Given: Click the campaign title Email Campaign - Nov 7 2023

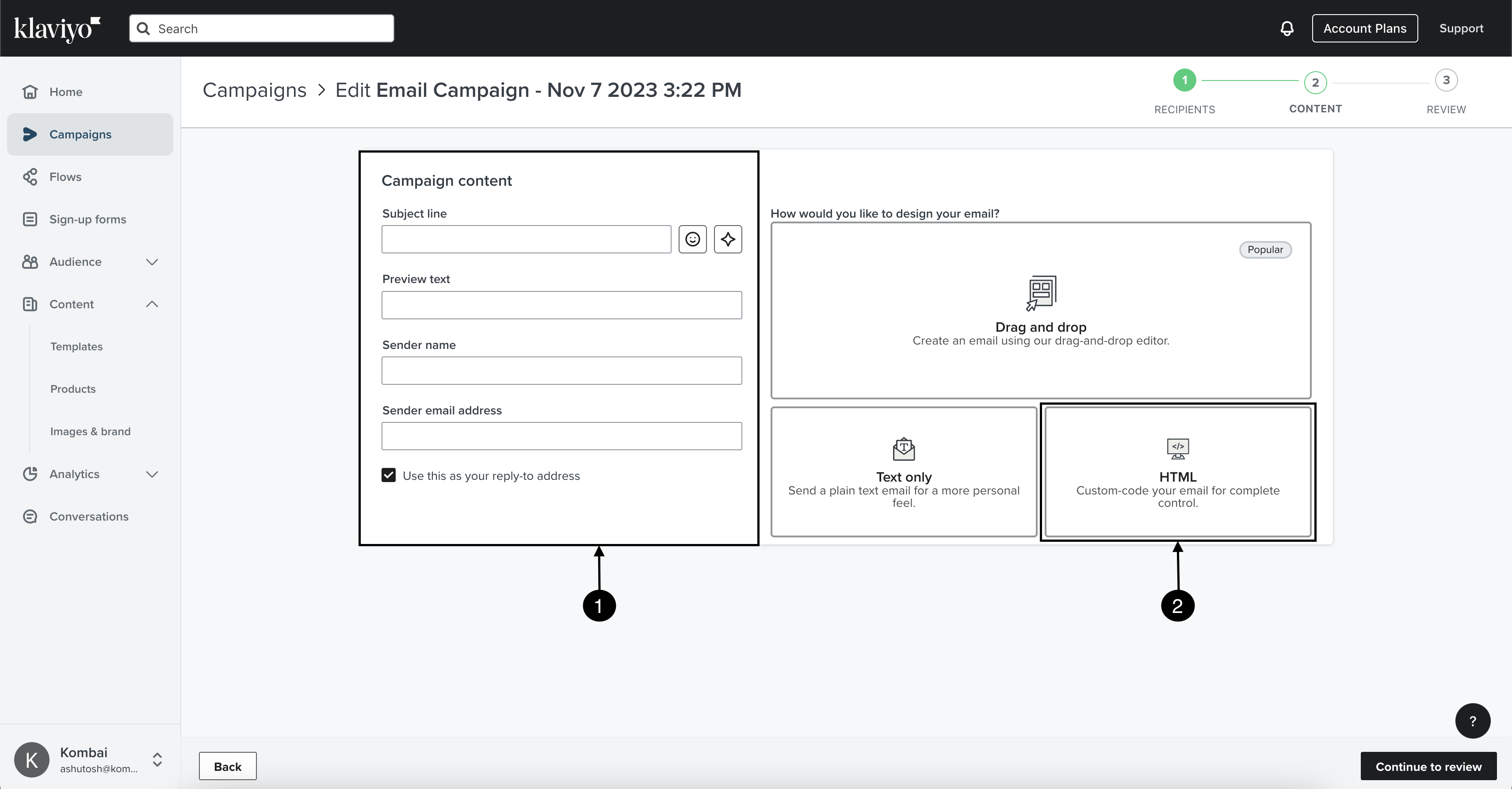Looking at the screenshot, I should (559, 90).
